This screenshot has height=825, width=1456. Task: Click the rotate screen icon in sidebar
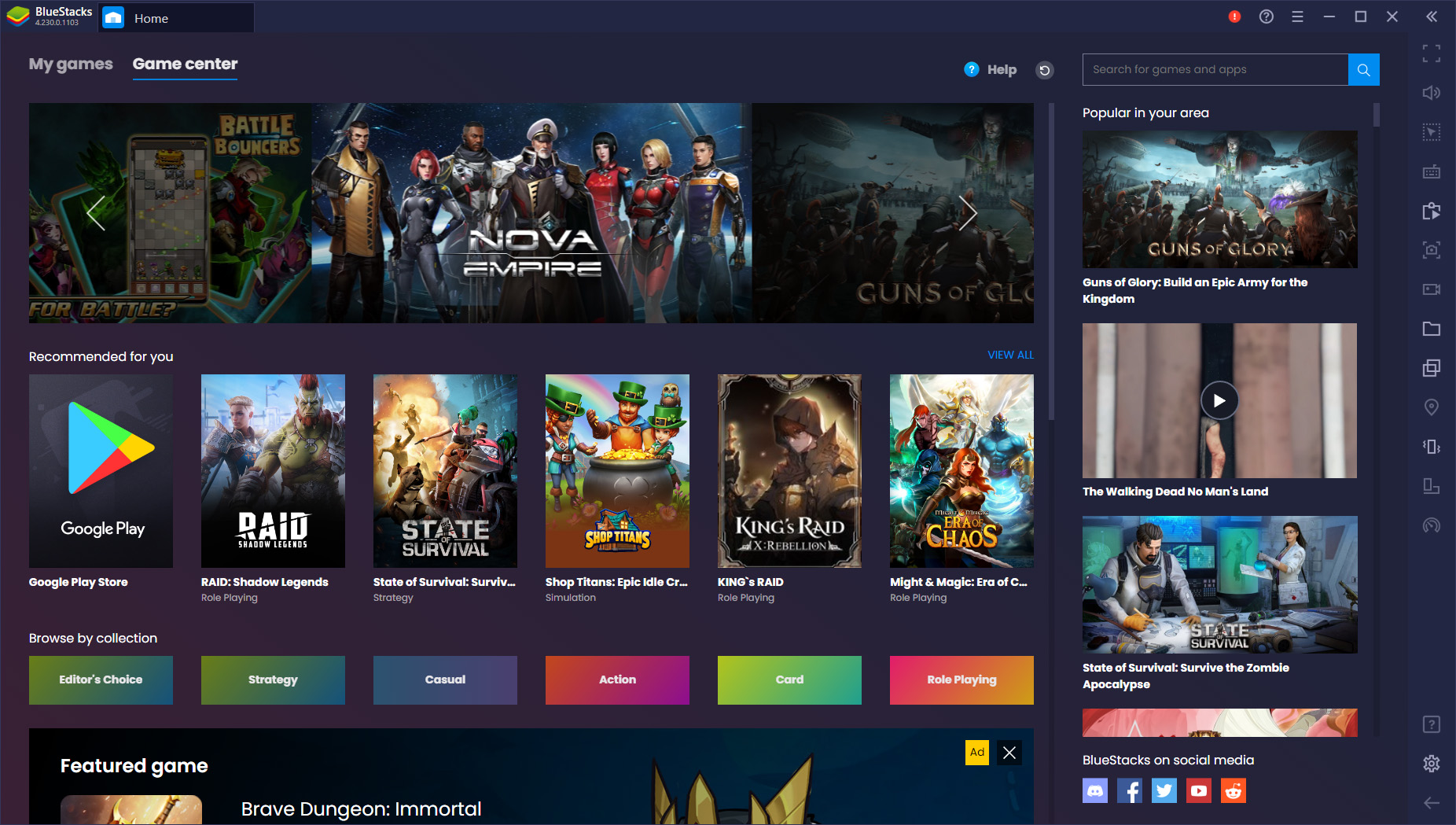(1432, 486)
